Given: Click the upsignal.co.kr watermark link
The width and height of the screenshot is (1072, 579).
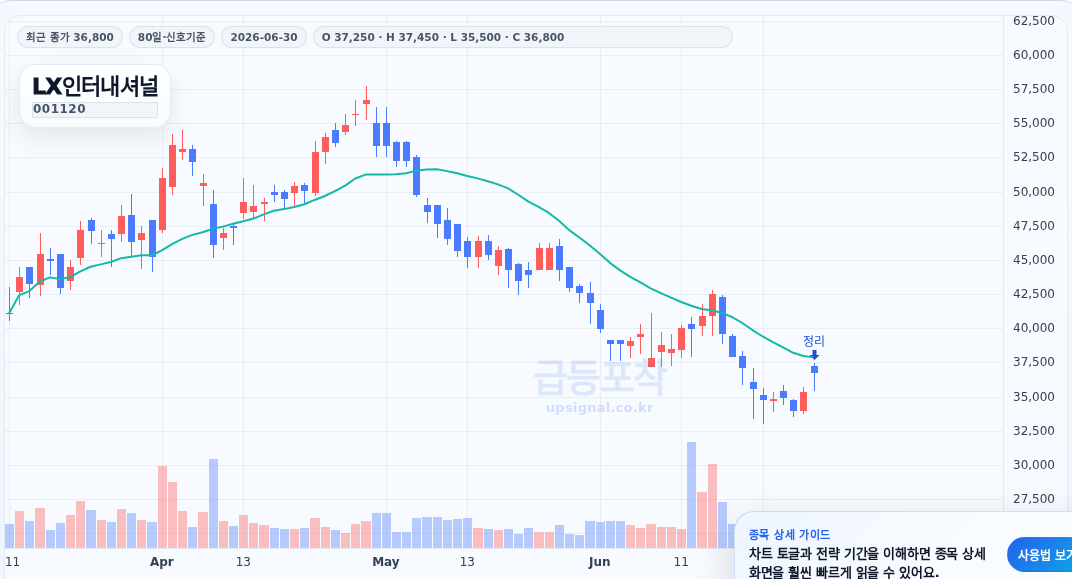Looking at the screenshot, I should [x=600, y=408].
